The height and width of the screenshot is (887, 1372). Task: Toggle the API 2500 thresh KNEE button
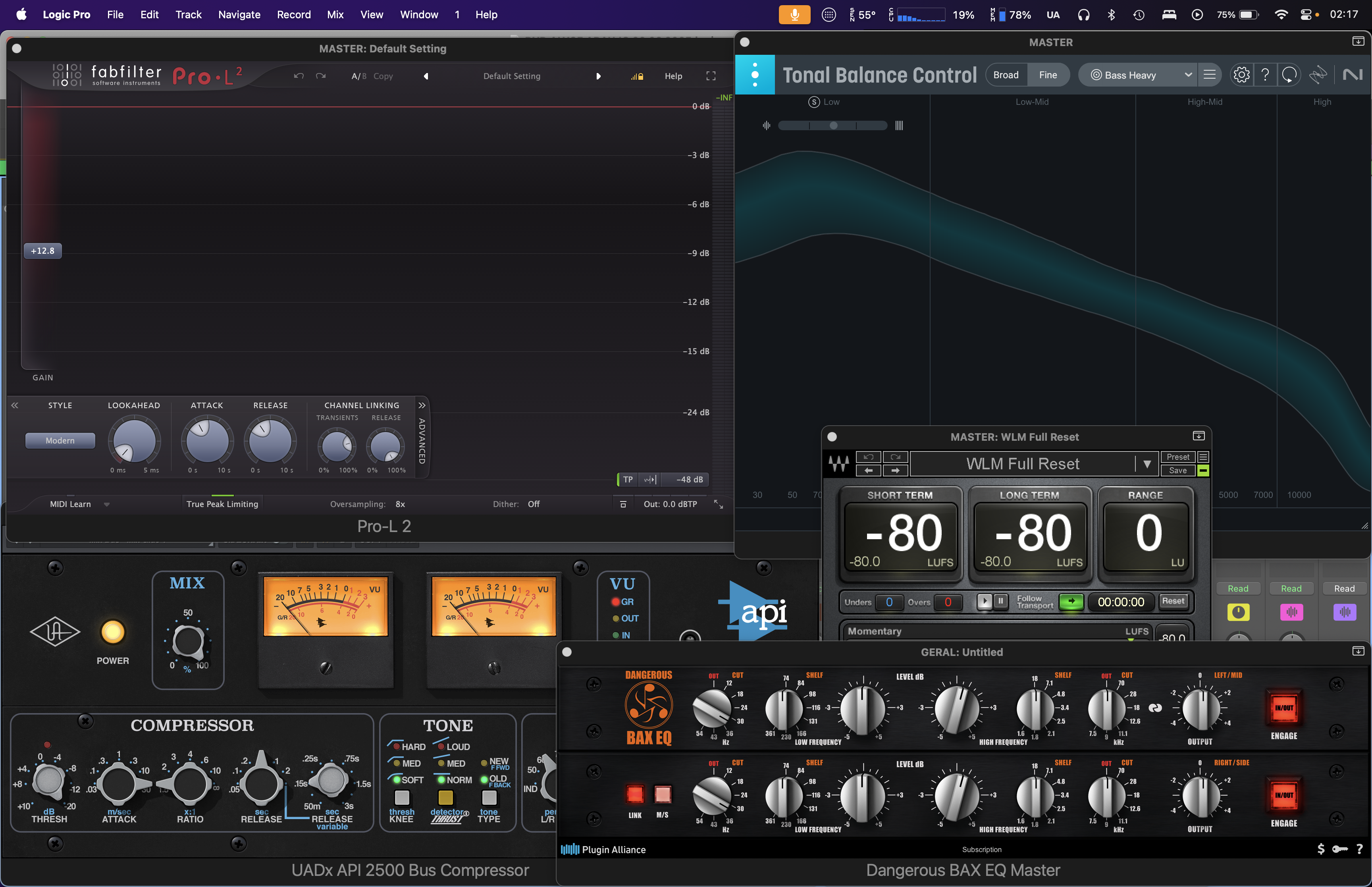tap(402, 797)
